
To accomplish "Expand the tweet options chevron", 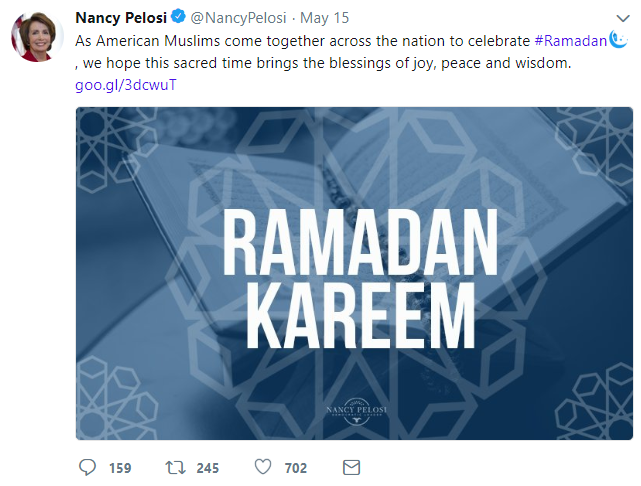I will tap(622, 17).
